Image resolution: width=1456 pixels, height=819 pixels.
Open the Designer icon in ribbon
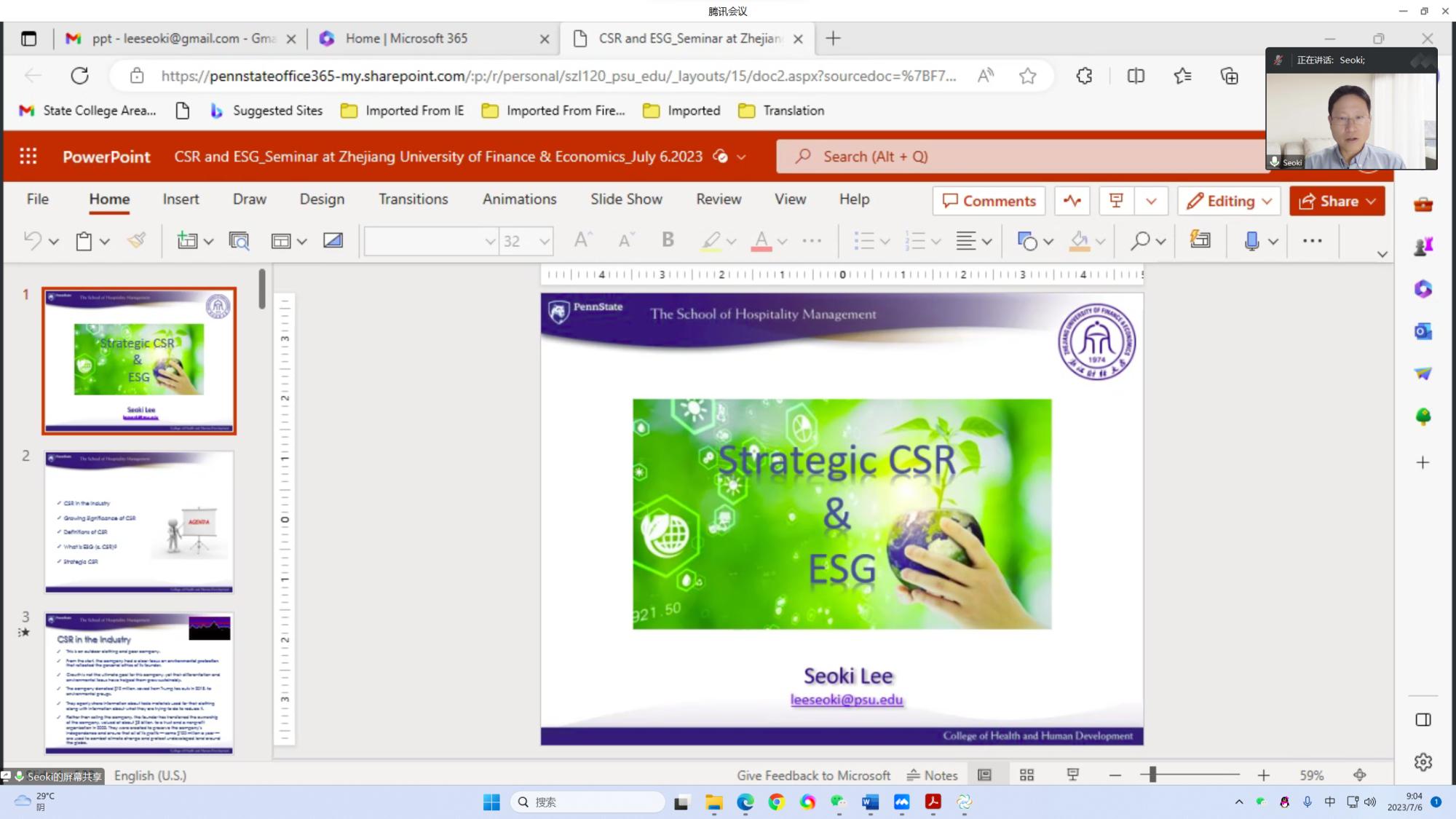click(x=1200, y=240)
